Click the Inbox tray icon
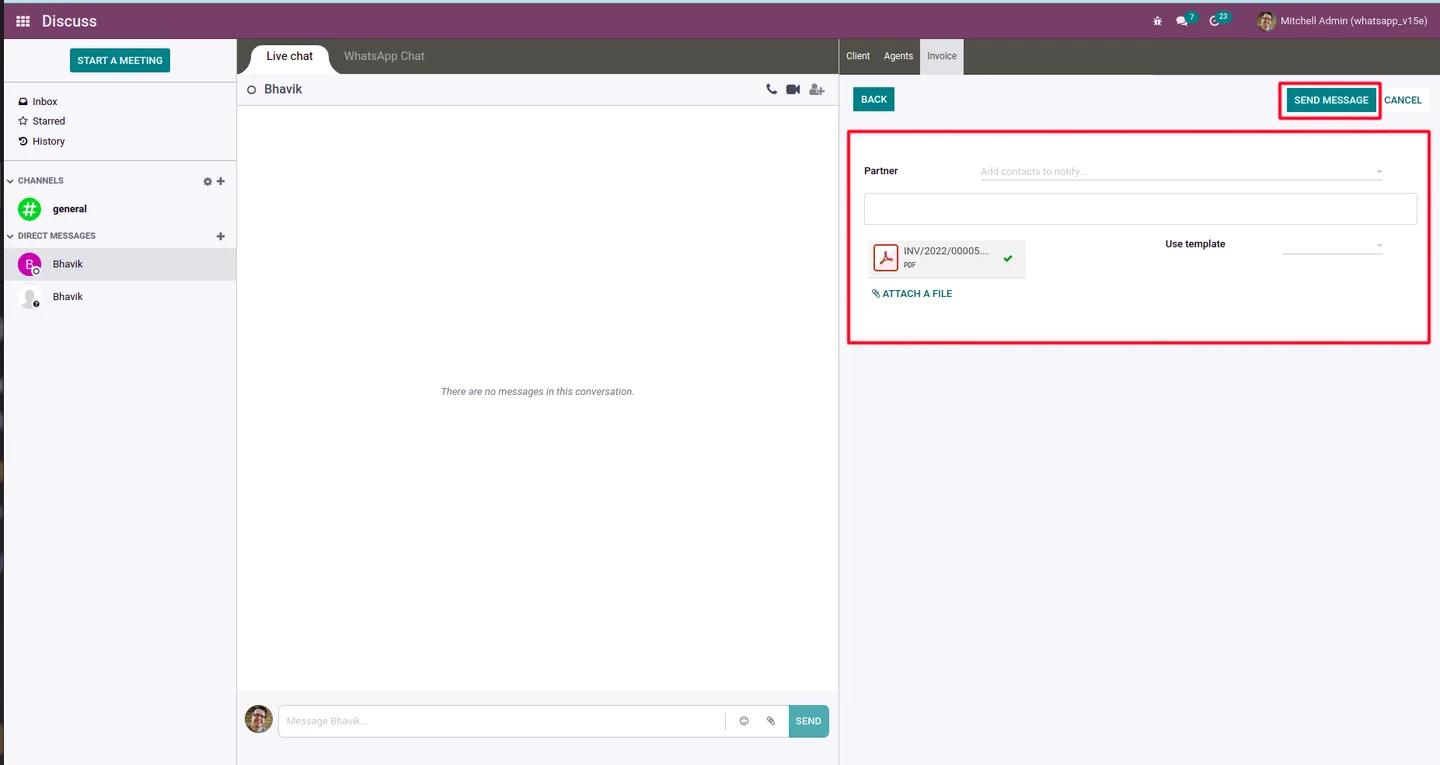Viewport: 1440px width, 765px height. (23, 102)
